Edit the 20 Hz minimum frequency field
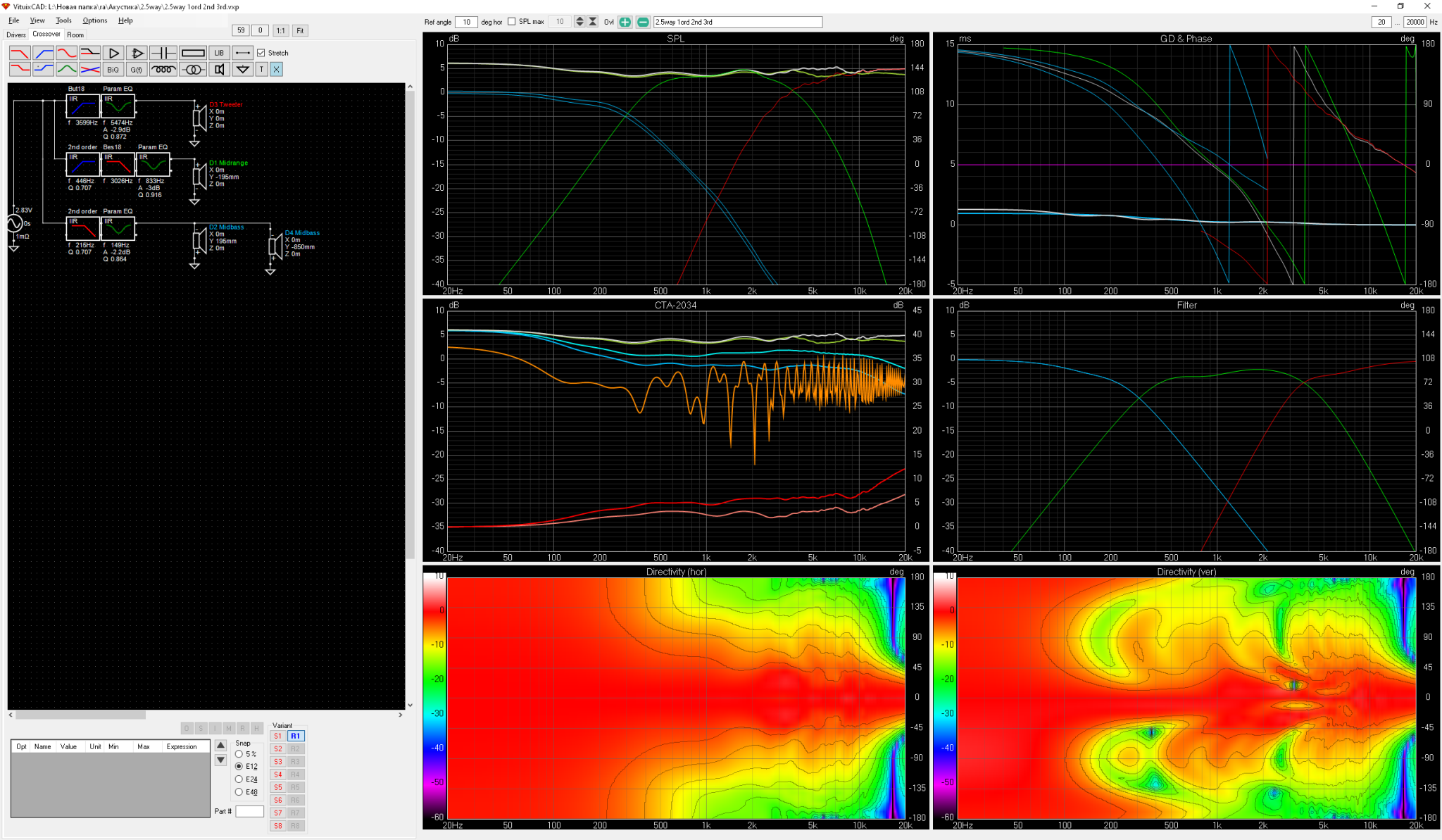 click(1381, 22)
